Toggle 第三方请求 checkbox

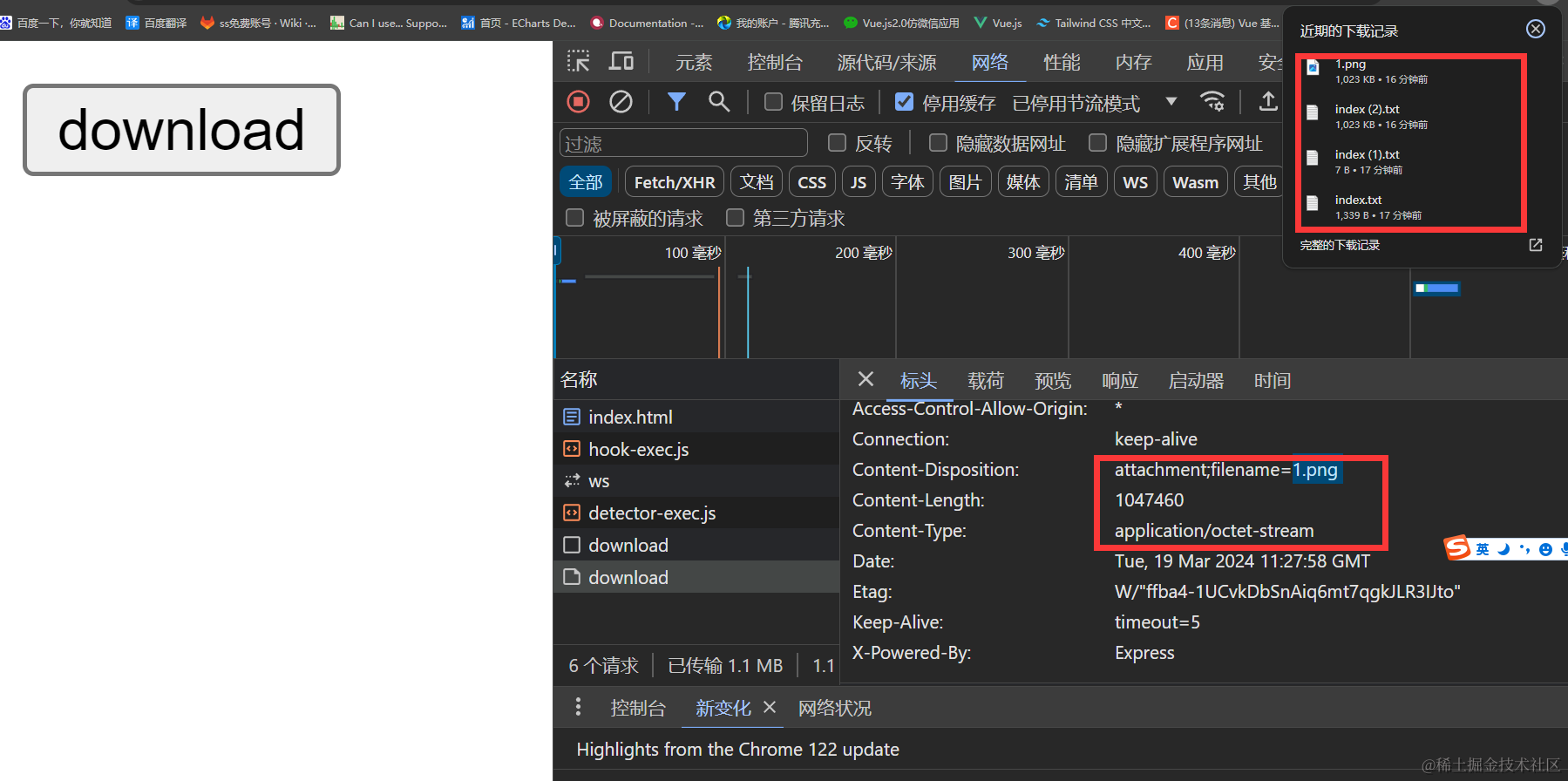coord(735,217)
